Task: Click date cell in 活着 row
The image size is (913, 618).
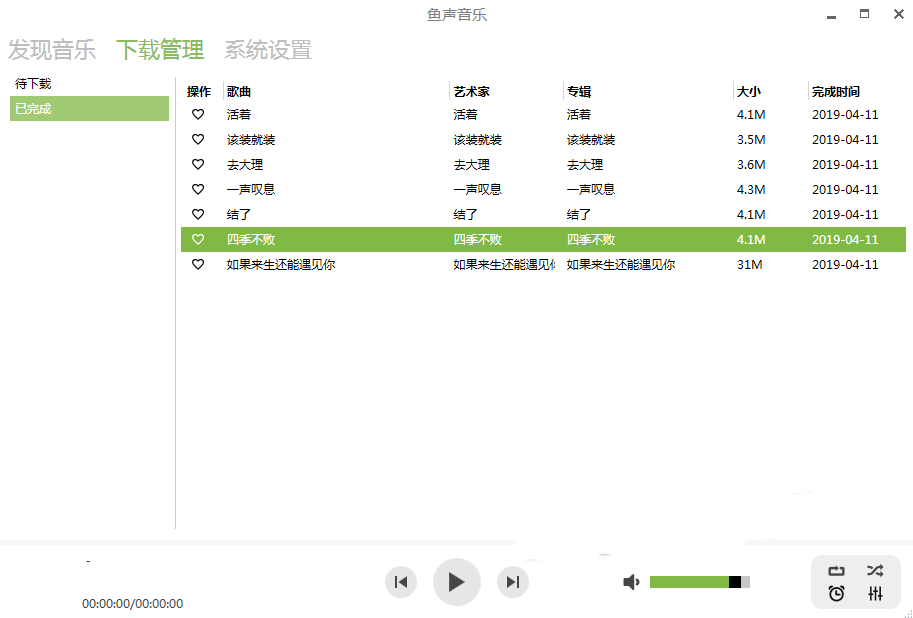Action: tap(845, 115)
